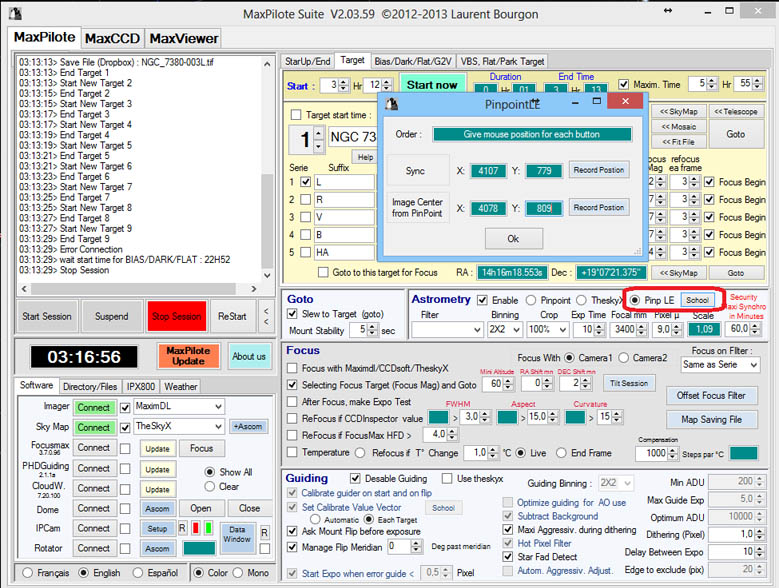Click Map Saving File button
Image resolution: width=779 pixels, height=588 pixels.
711,419
